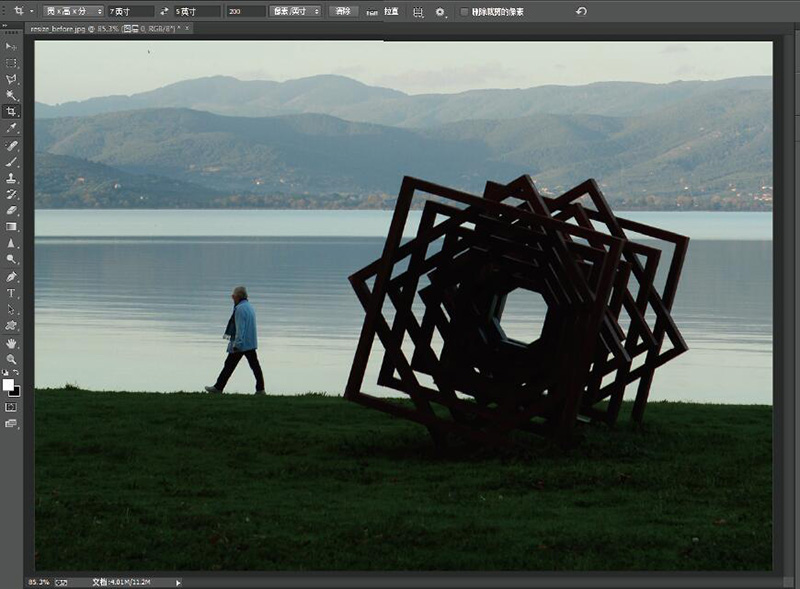The width and height of the screenshot is (800, 589).
Task: Toggle Quick Mask mode in the toolbox
Action: point(12,407)
